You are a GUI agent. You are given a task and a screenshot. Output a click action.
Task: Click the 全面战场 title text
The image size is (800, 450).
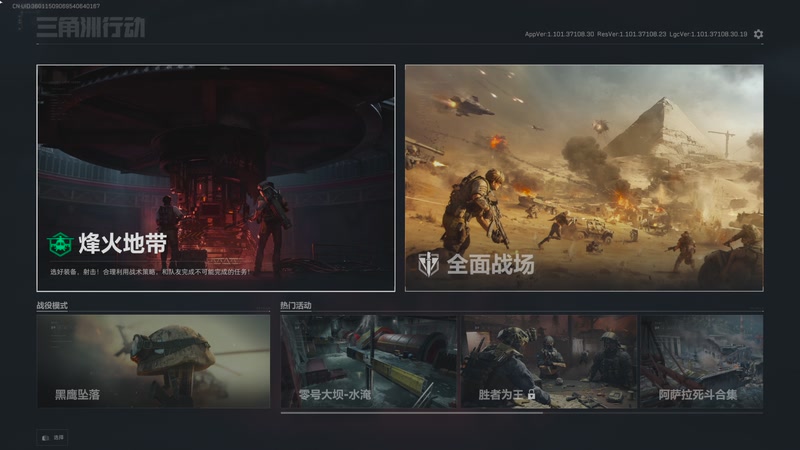pyautogui.click(x=491, y=264)
